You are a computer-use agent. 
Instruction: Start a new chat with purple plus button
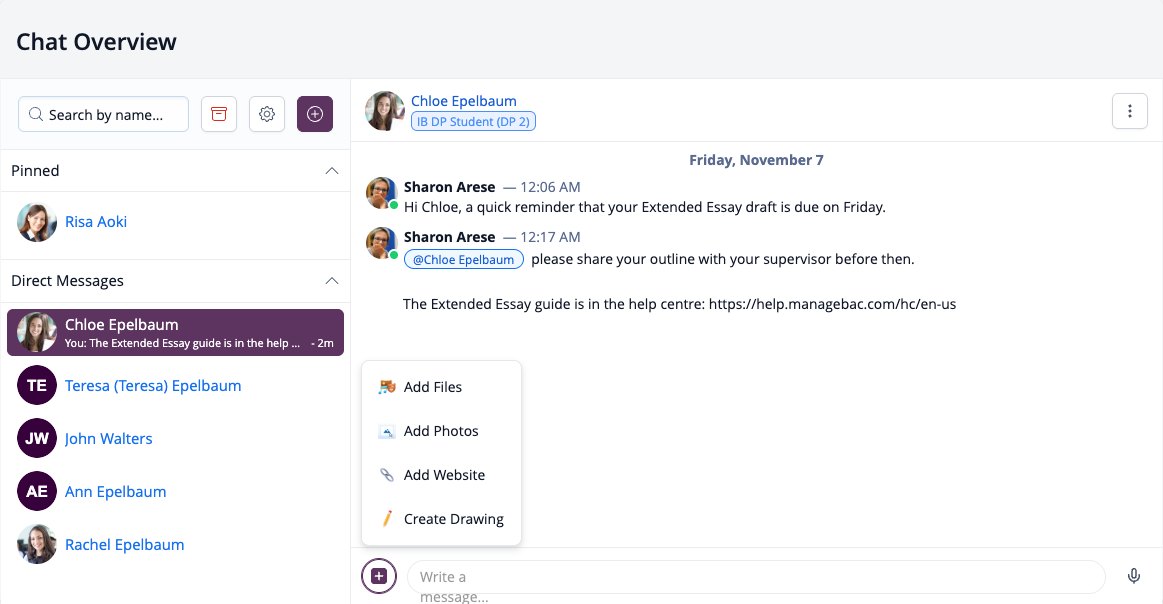315,114
